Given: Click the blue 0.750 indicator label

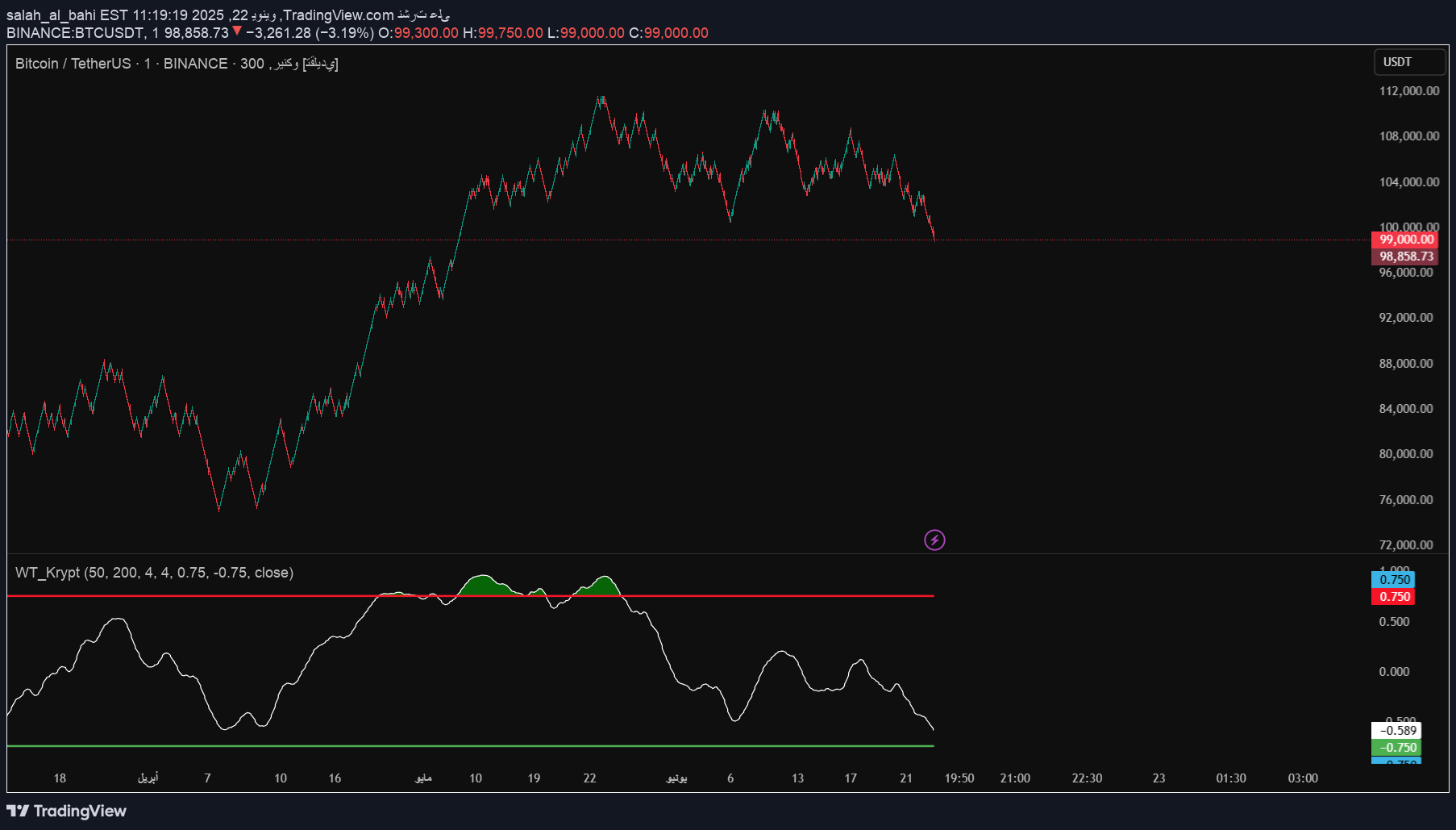Looking at the screenshot, I should coord(1394,580).
